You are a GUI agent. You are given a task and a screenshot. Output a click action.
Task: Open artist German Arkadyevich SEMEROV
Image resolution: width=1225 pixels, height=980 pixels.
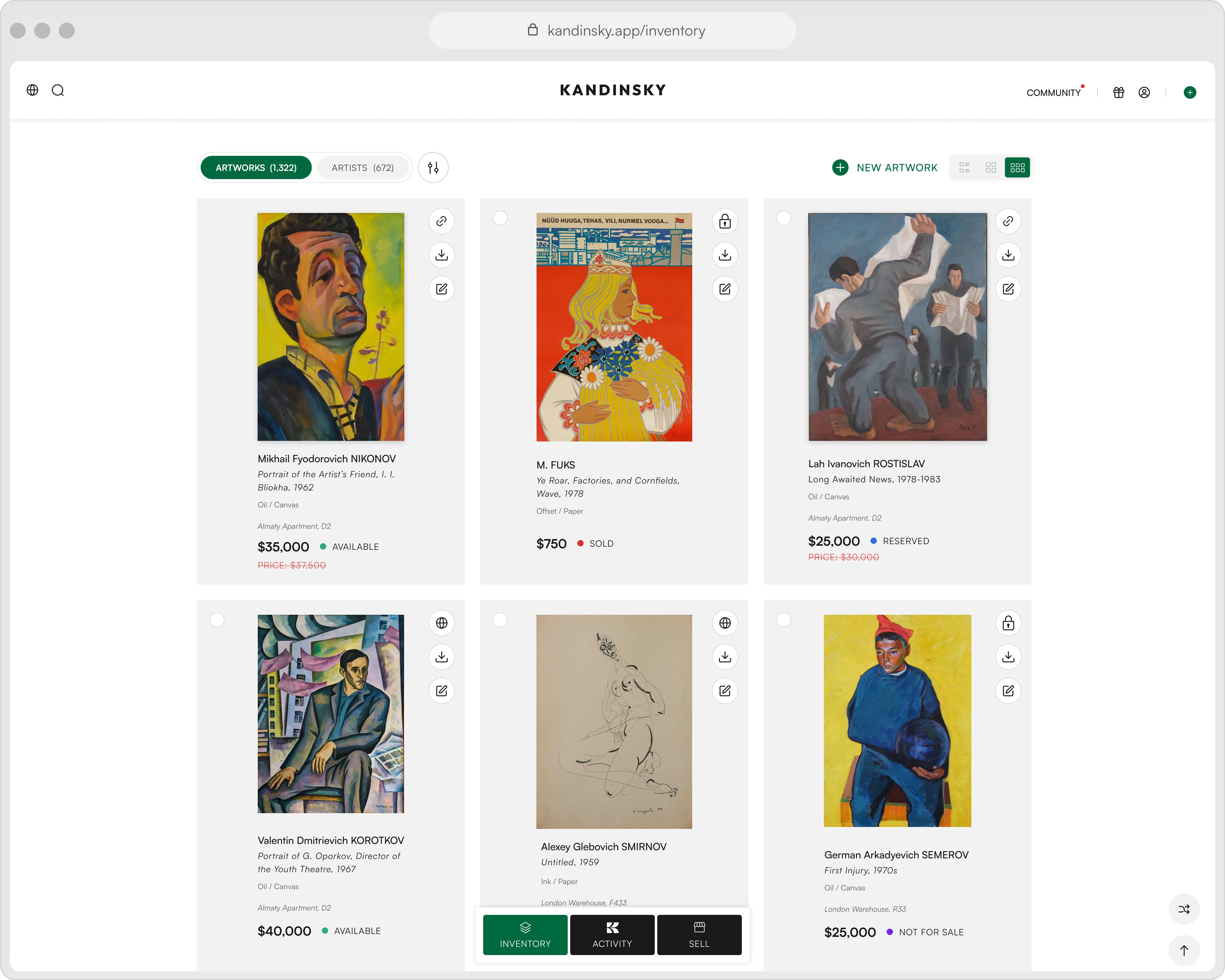coord(896,855)
